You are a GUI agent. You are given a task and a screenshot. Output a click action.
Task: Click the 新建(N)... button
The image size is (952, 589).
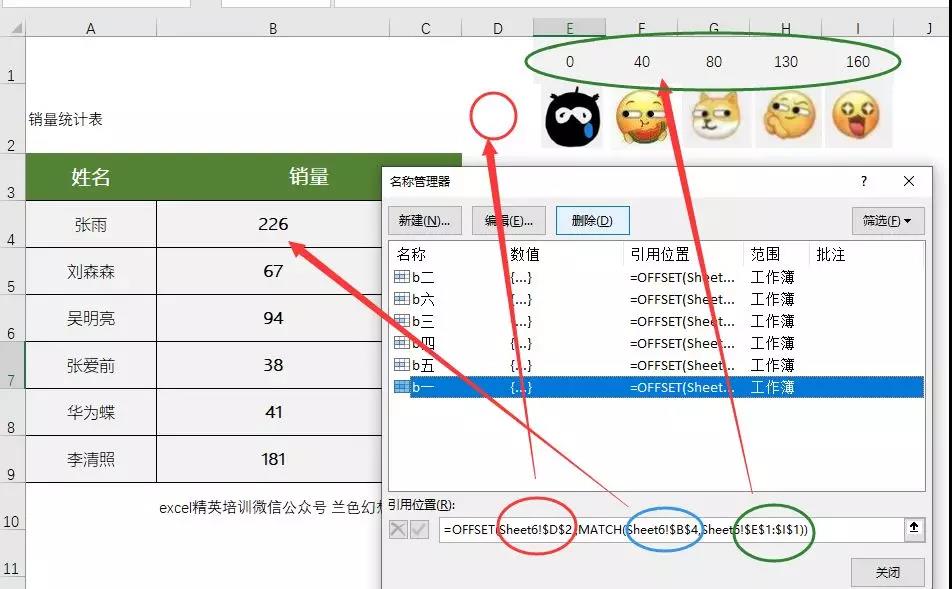(424, 220)
